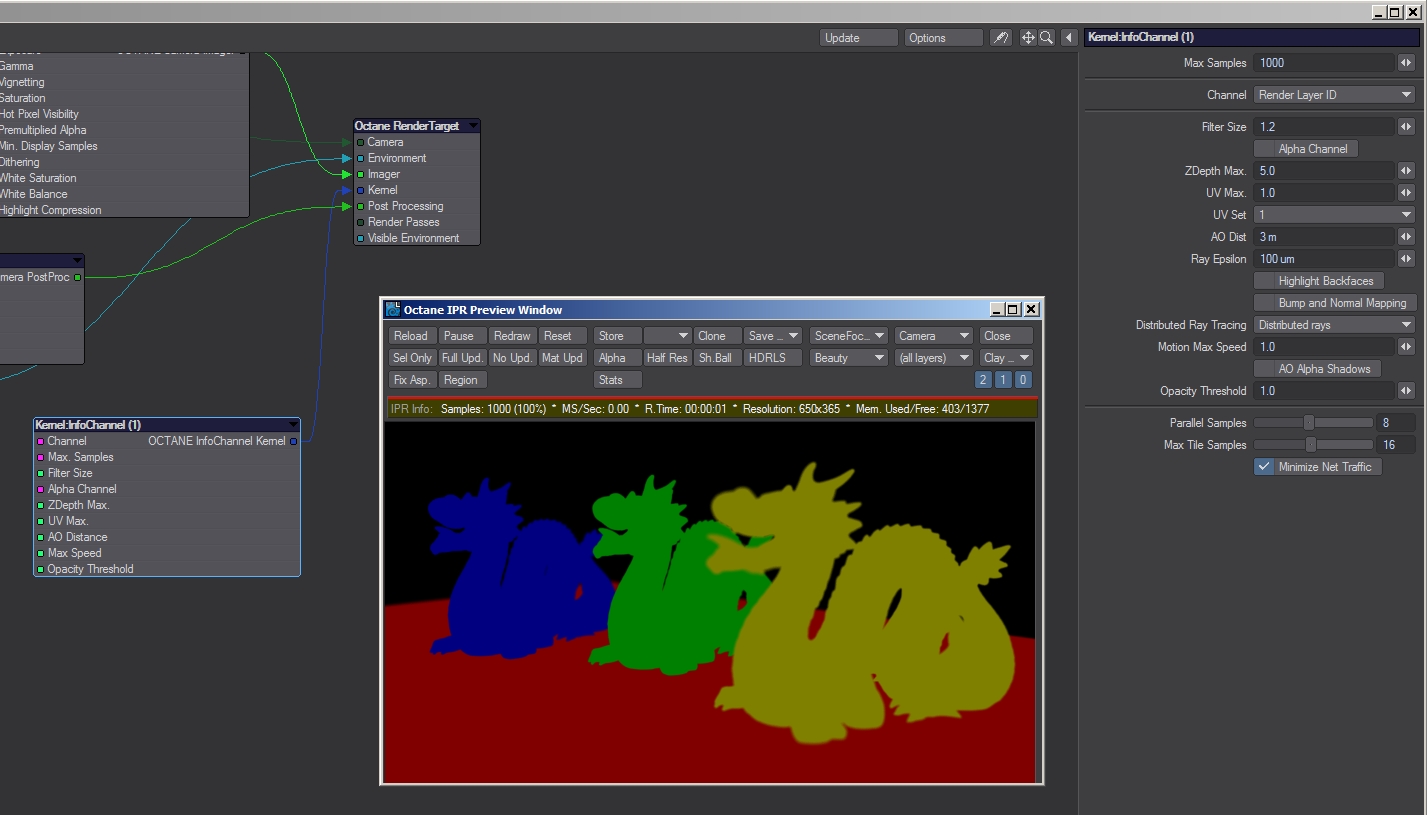The image size is (1427, 815).
Task: Toggle Fix Asp. in IPR window
Action: pyautogui.click(x=413, y=380)
